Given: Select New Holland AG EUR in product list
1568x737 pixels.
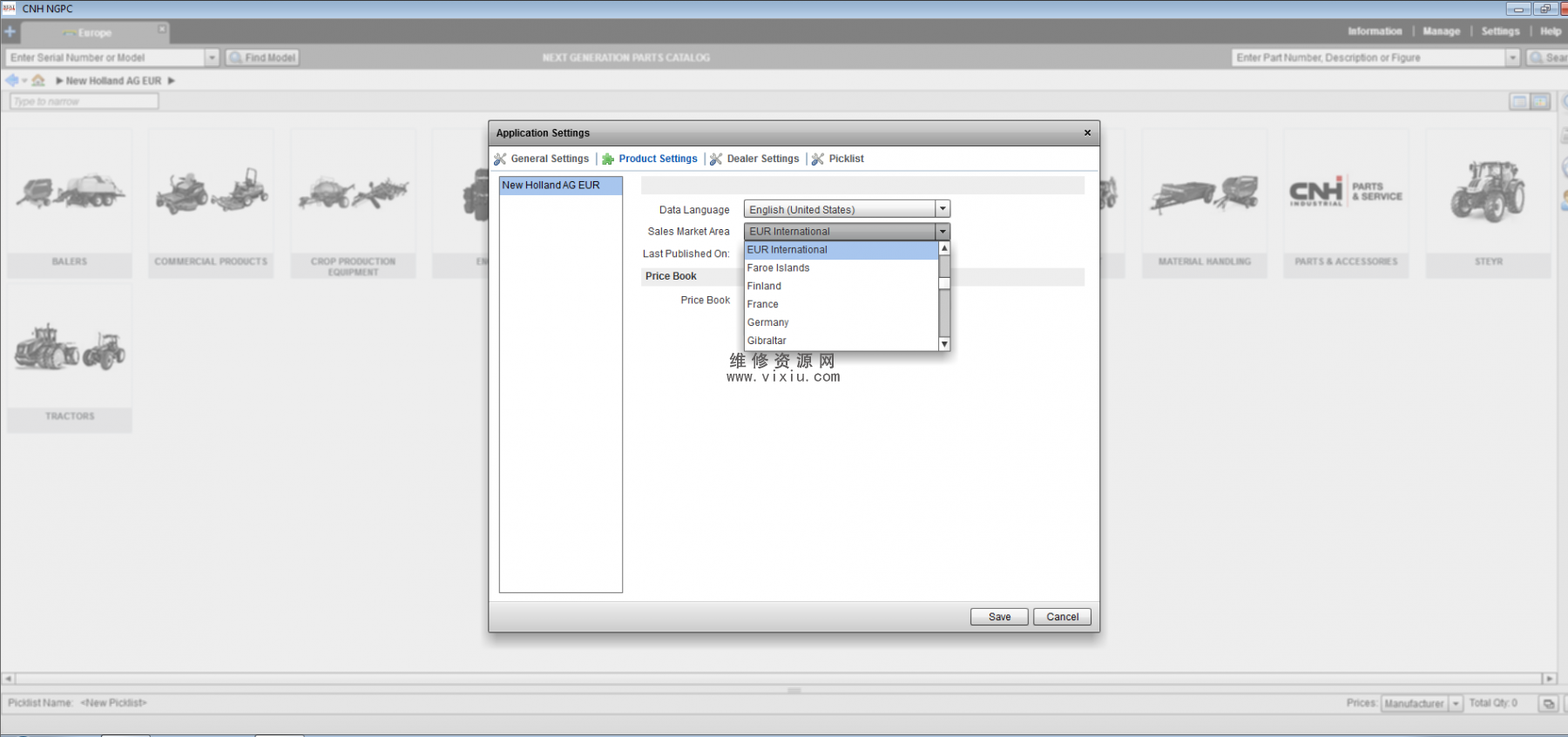Looking at the screenshot, I should (561, 186).
